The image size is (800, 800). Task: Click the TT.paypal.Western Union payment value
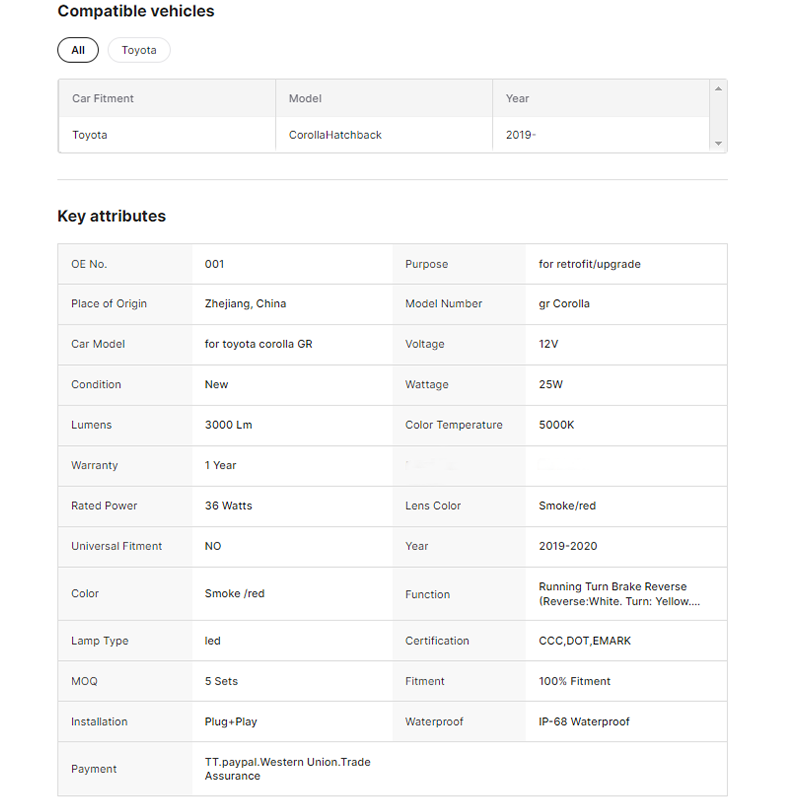click(287, 769)
